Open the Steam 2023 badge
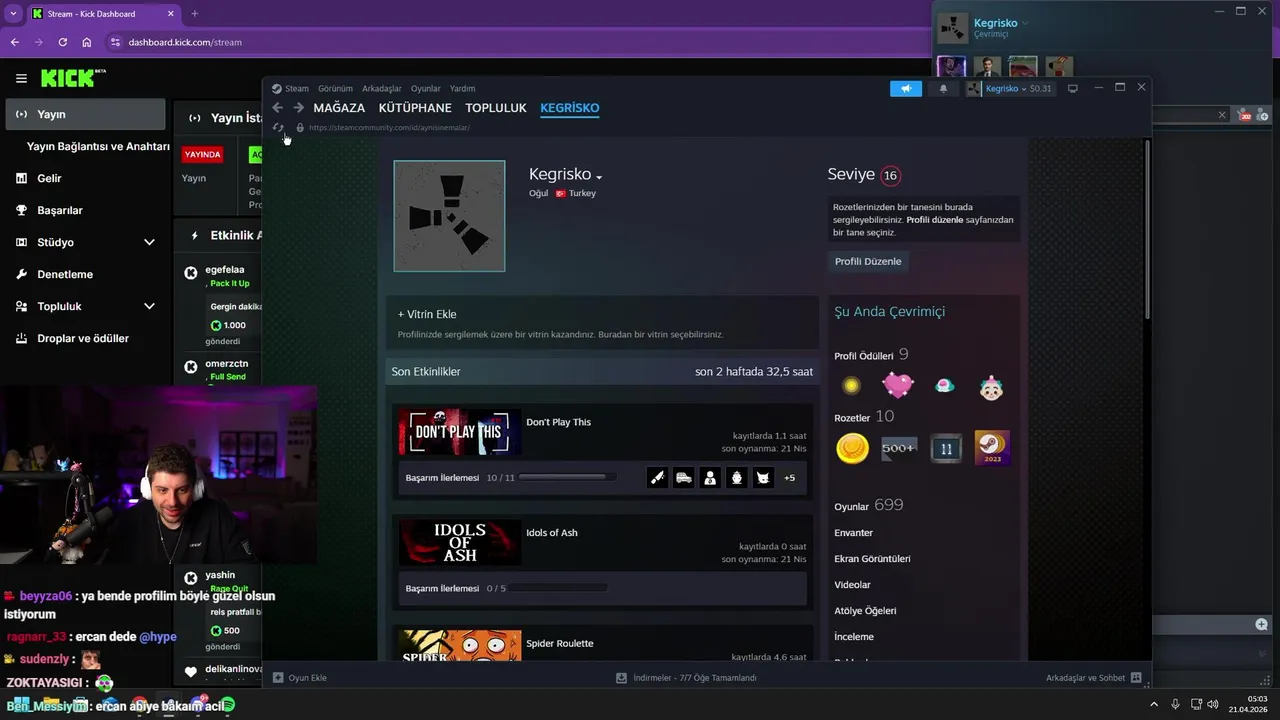 [x=992, y=448]
